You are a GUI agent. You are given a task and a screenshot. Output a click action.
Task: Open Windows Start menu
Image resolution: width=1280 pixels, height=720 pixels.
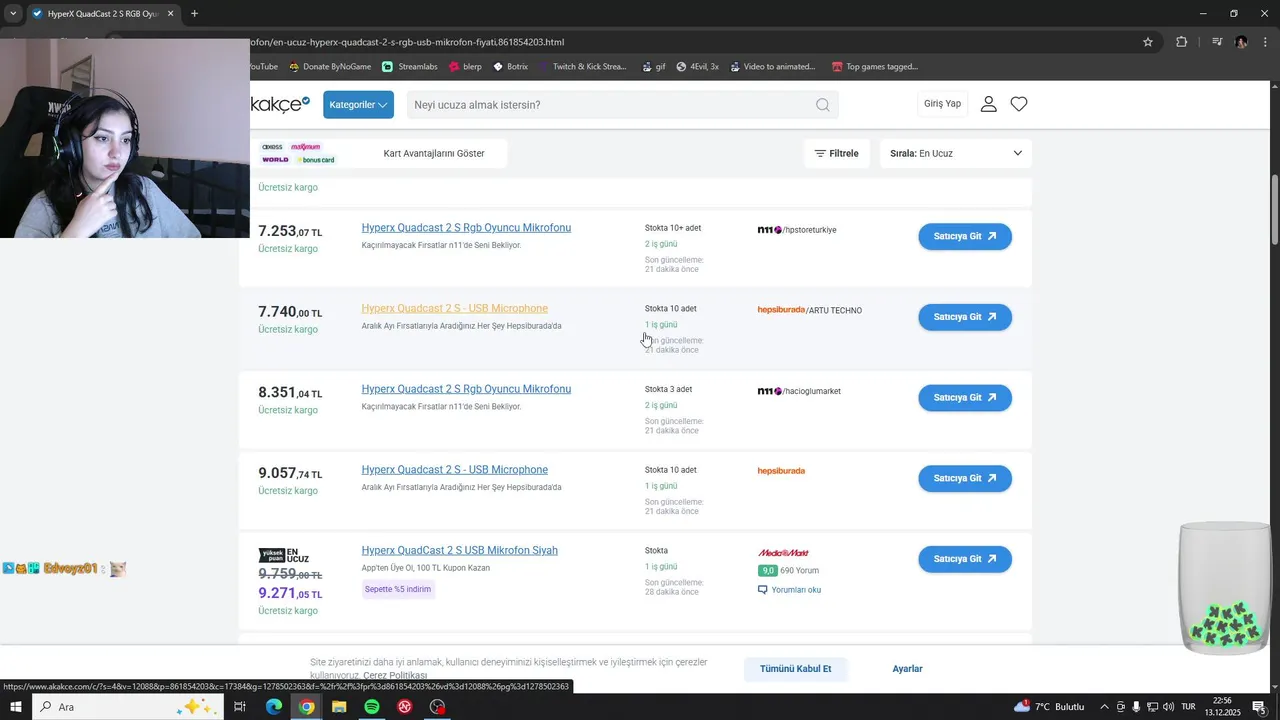[x=16, y=707]
